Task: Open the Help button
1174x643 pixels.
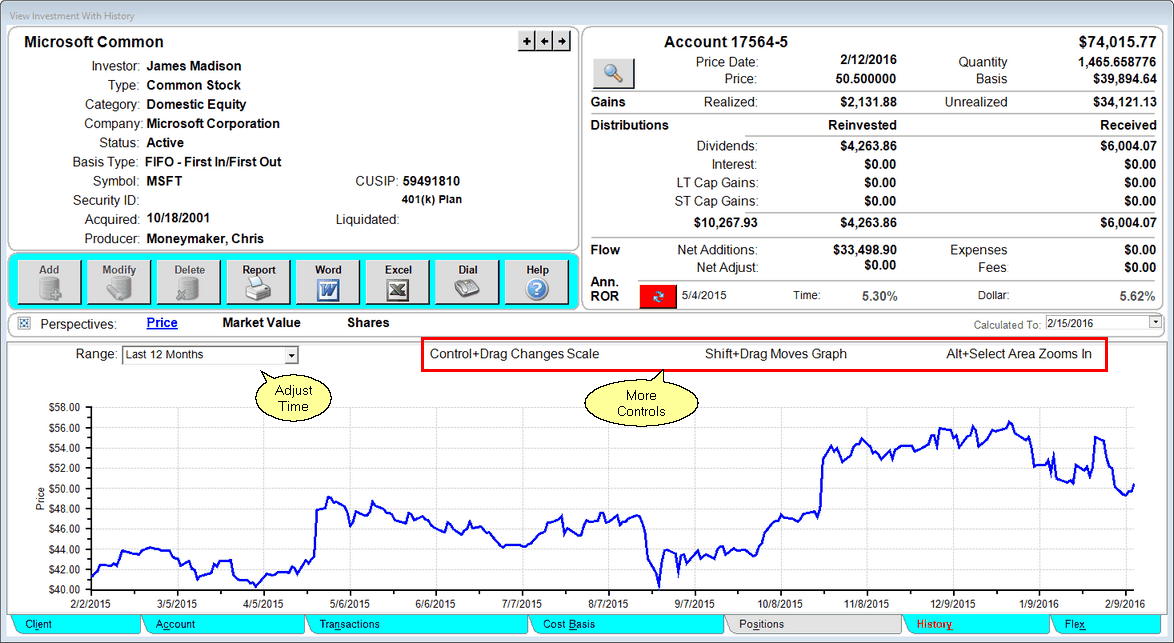Action: click(537, 281)
